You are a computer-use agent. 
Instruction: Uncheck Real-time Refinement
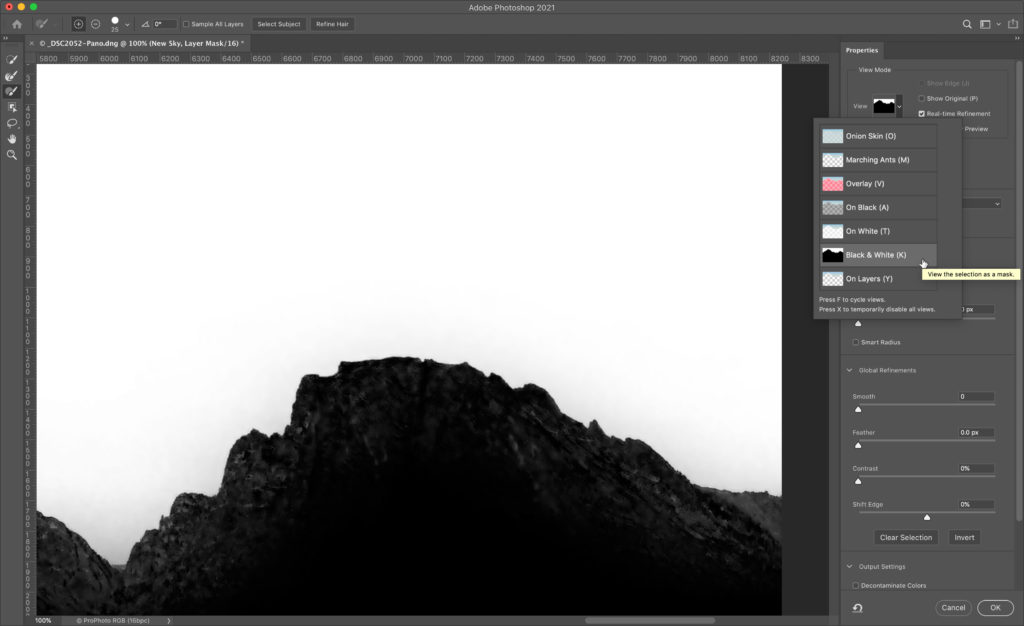point(922,114)
